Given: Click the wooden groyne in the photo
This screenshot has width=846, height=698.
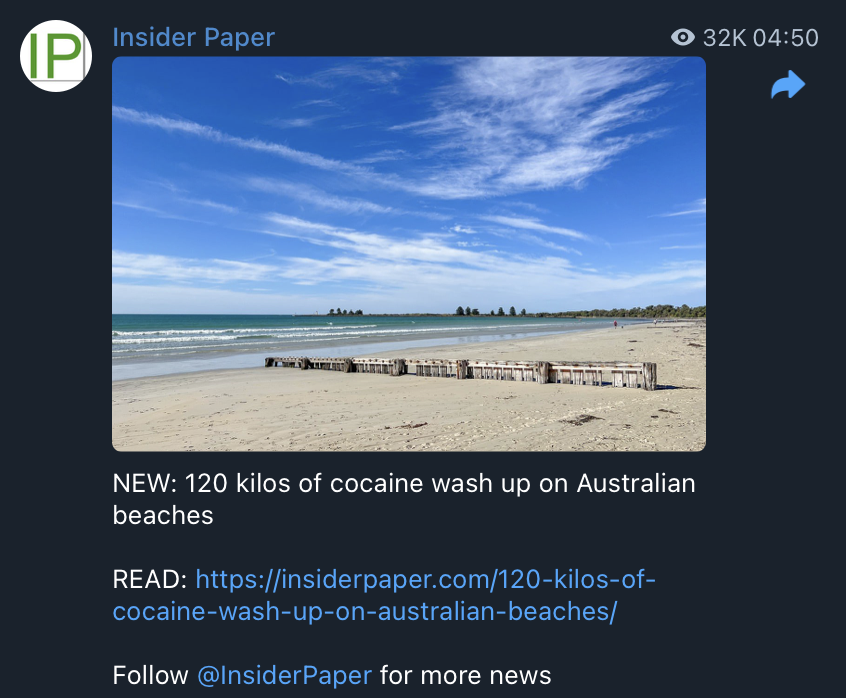Looking at the screenshot, I should (x=460, y=370).
